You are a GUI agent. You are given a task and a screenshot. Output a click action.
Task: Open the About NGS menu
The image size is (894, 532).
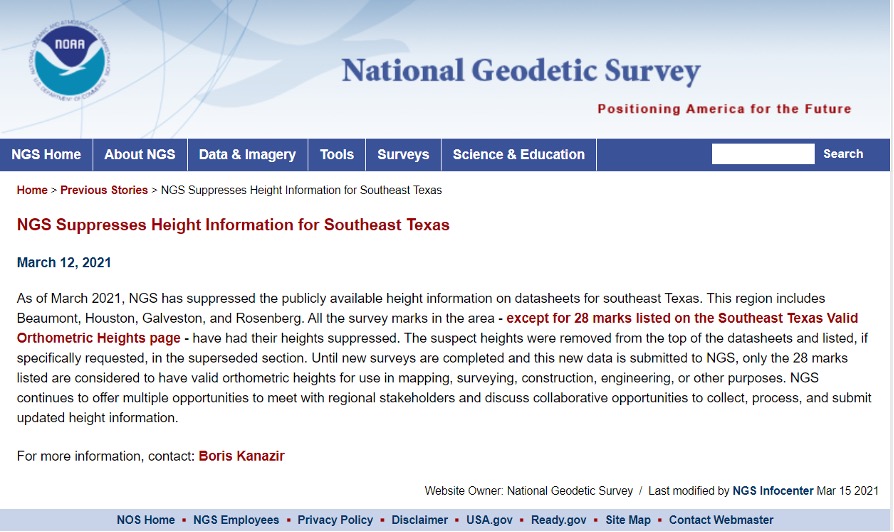click(140, 154)
